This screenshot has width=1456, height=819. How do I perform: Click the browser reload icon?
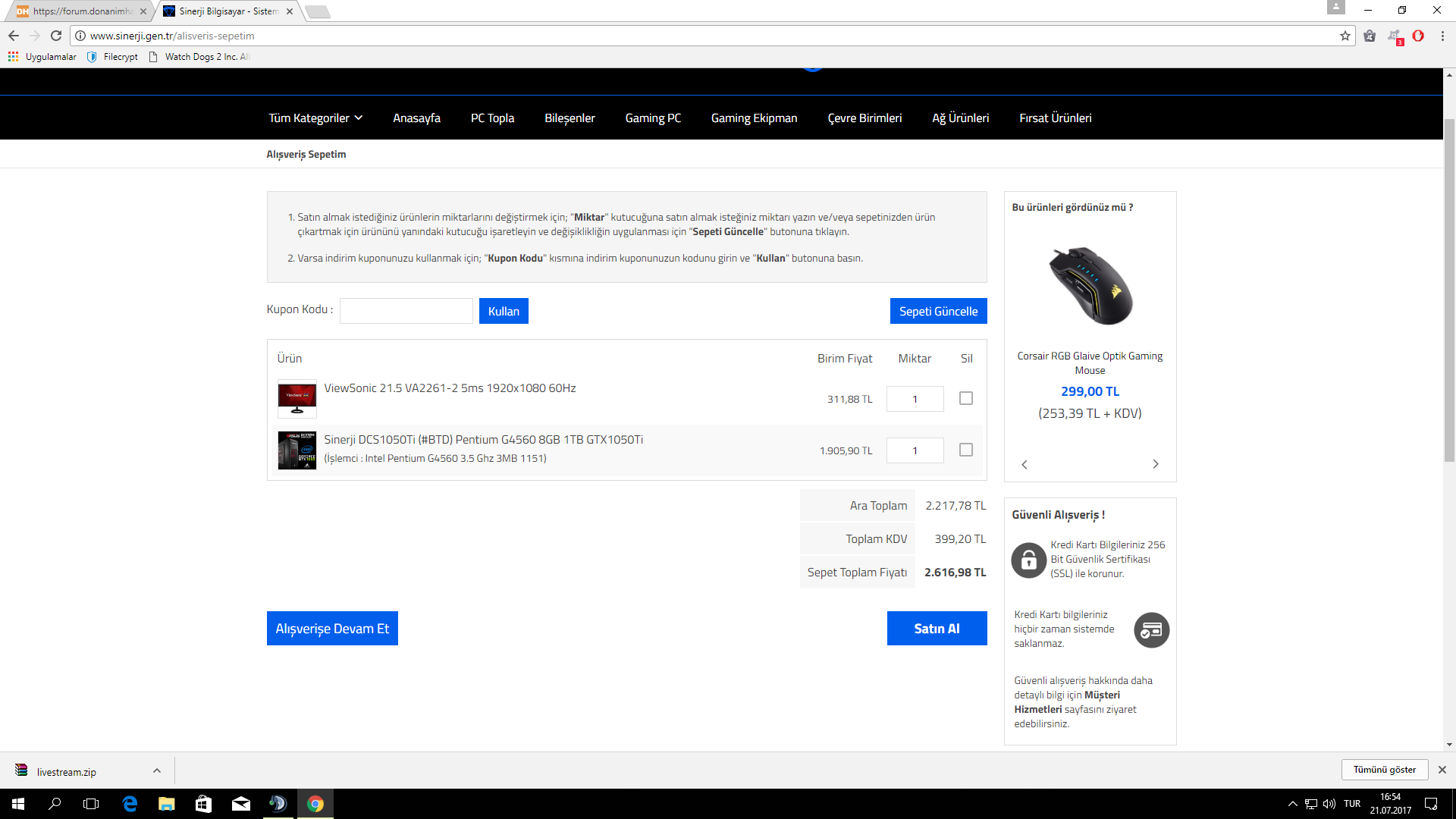[x=56, y=36]
